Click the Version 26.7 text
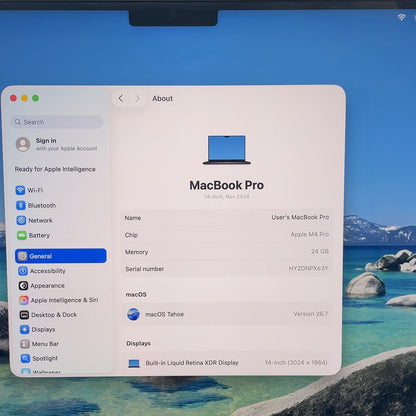 (x=311, y=314)
